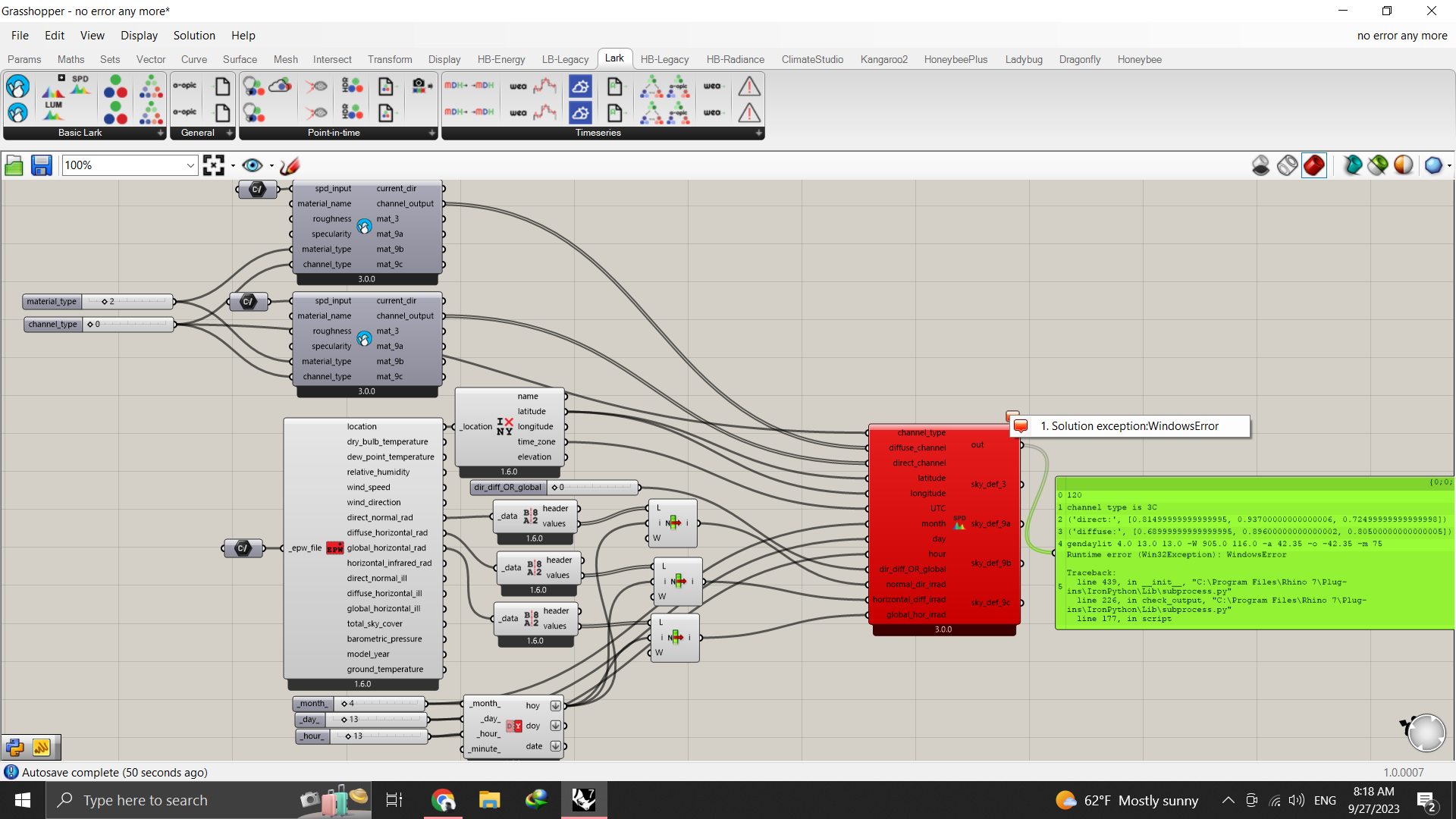Viewport: 1456px width, 819px height.
Task: Select the camera capture tool in Point-in-time
Action: (x=419, y=86)
